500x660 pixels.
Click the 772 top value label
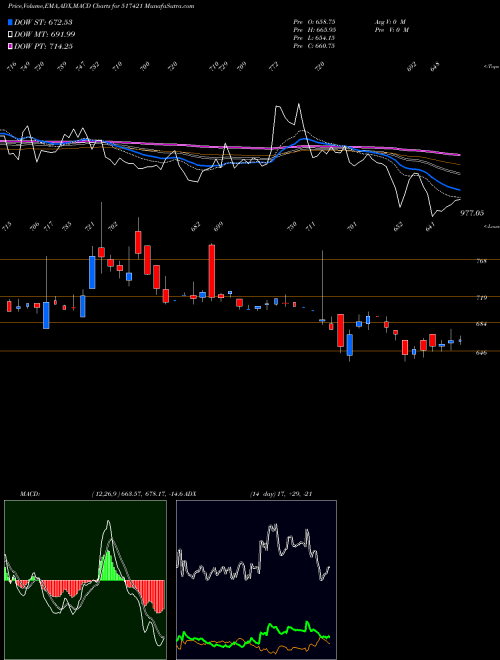click(274, 66)
